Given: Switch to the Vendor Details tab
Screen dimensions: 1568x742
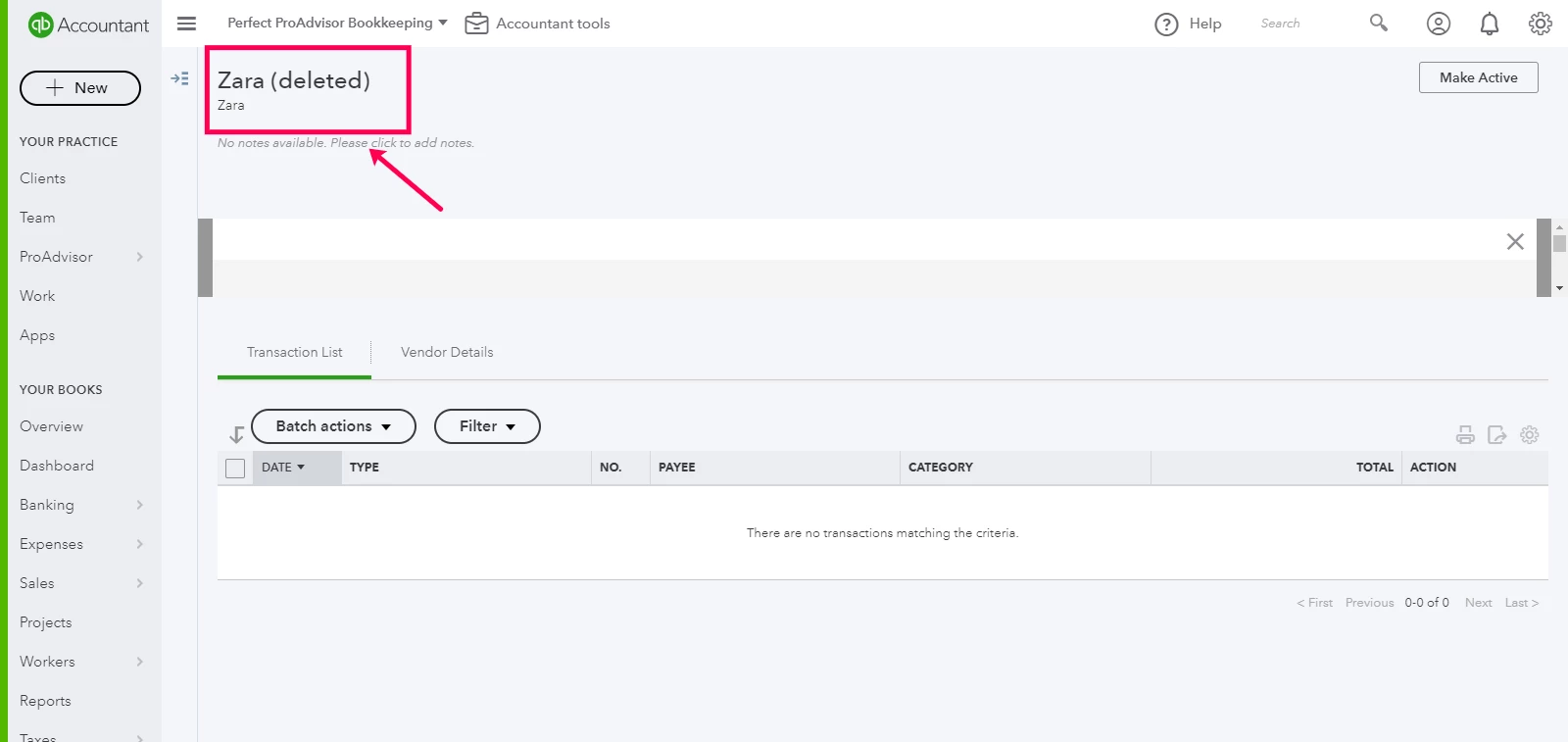Looking at the screenshot, I should pos(447,353).
